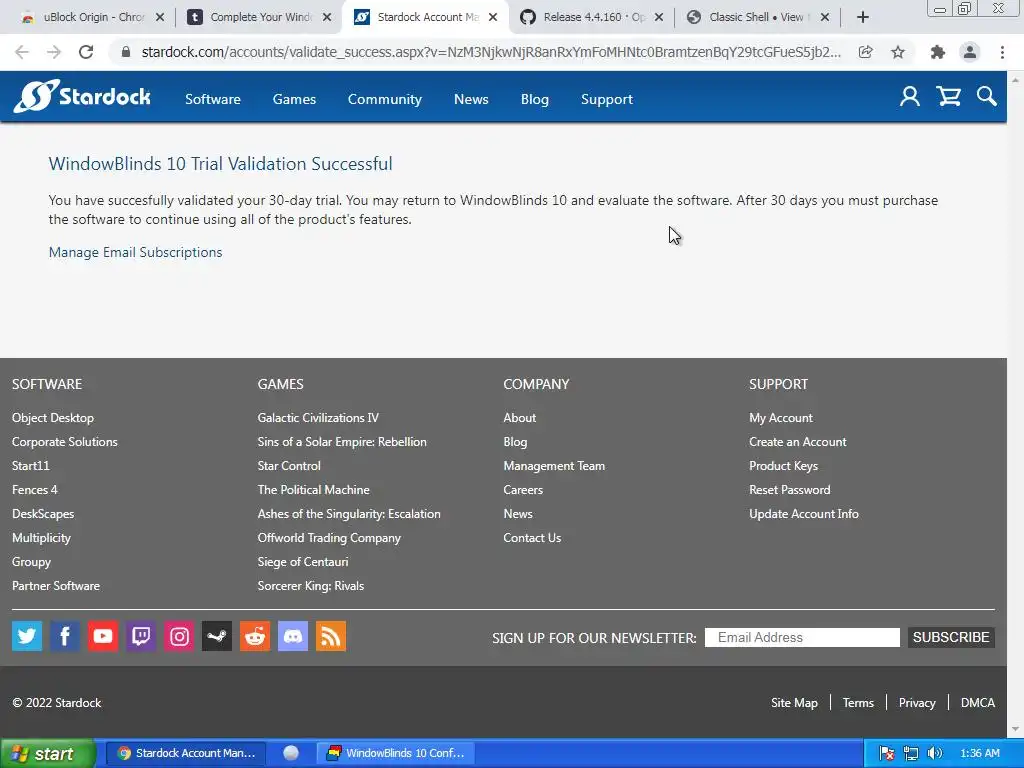Open Stardock's Discord server icon

tap(293, 636)
